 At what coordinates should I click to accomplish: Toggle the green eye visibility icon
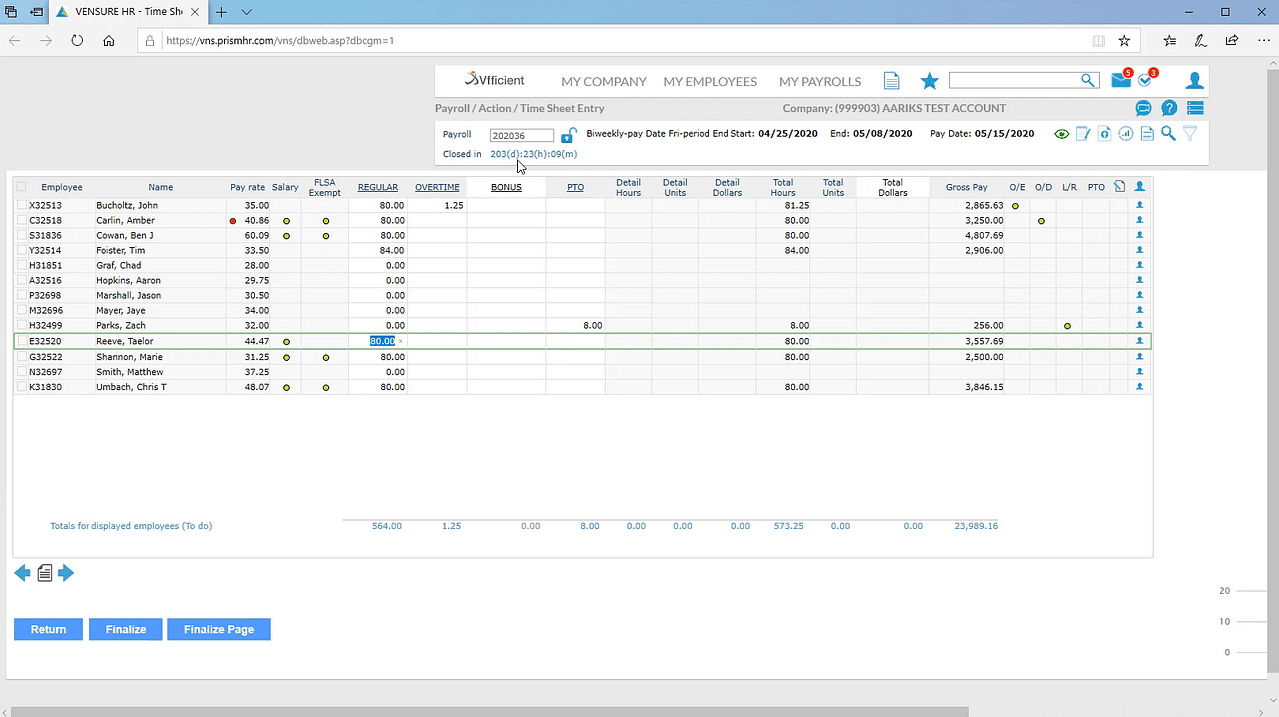[1062, 134]
